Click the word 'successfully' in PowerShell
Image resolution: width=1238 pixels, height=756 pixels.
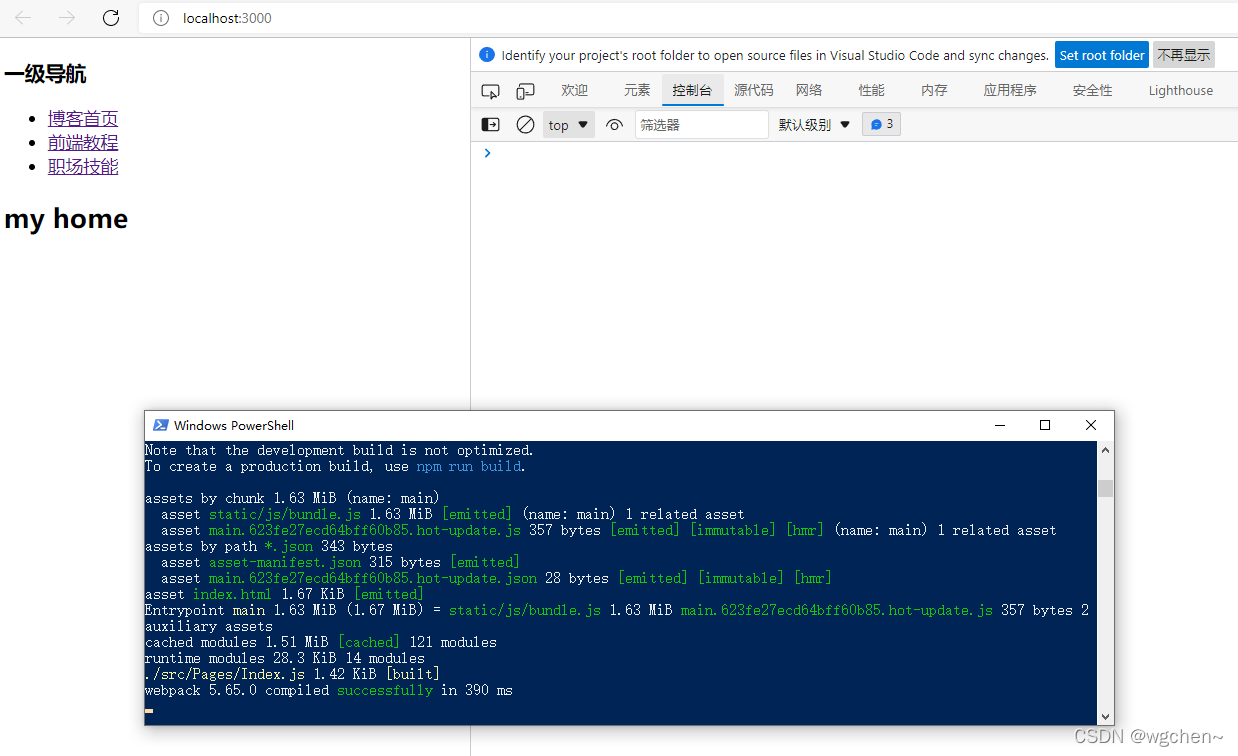tap(385, 690)
